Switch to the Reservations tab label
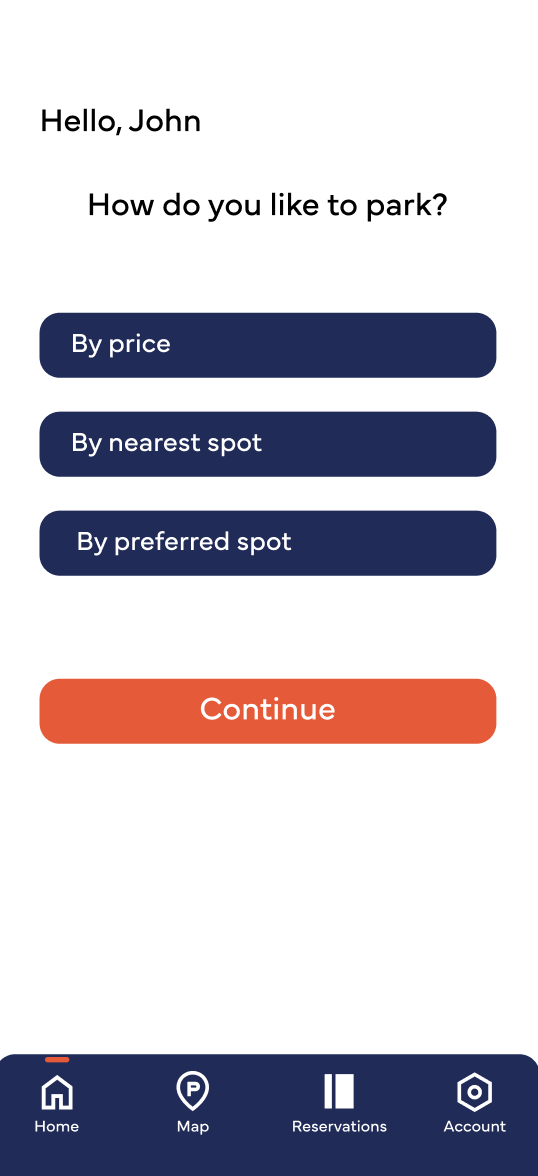The image size is (538, 1176). pyautogui.click(x=339, y=1126)
